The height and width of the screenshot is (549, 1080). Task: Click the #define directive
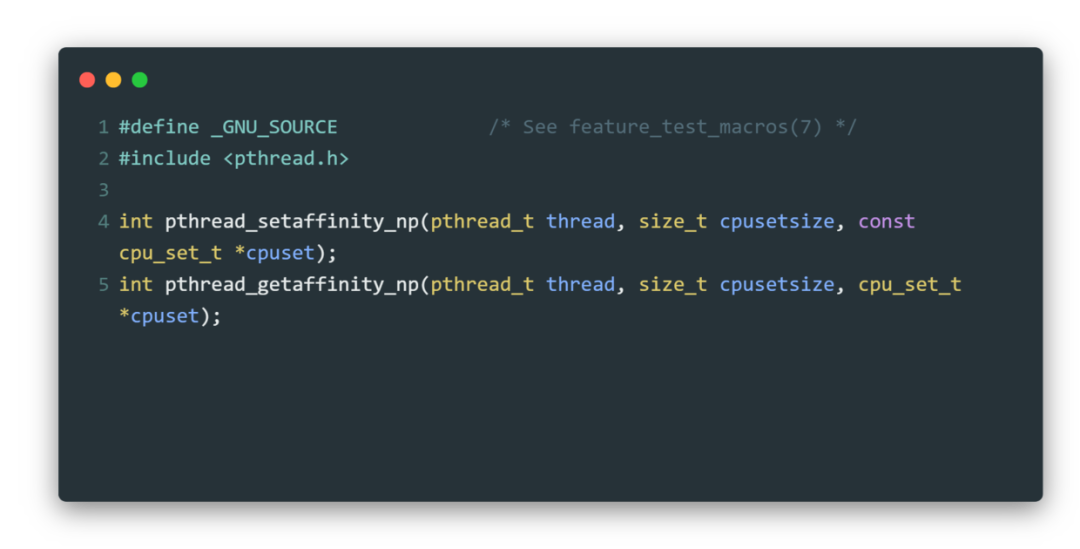click(159, 127)
